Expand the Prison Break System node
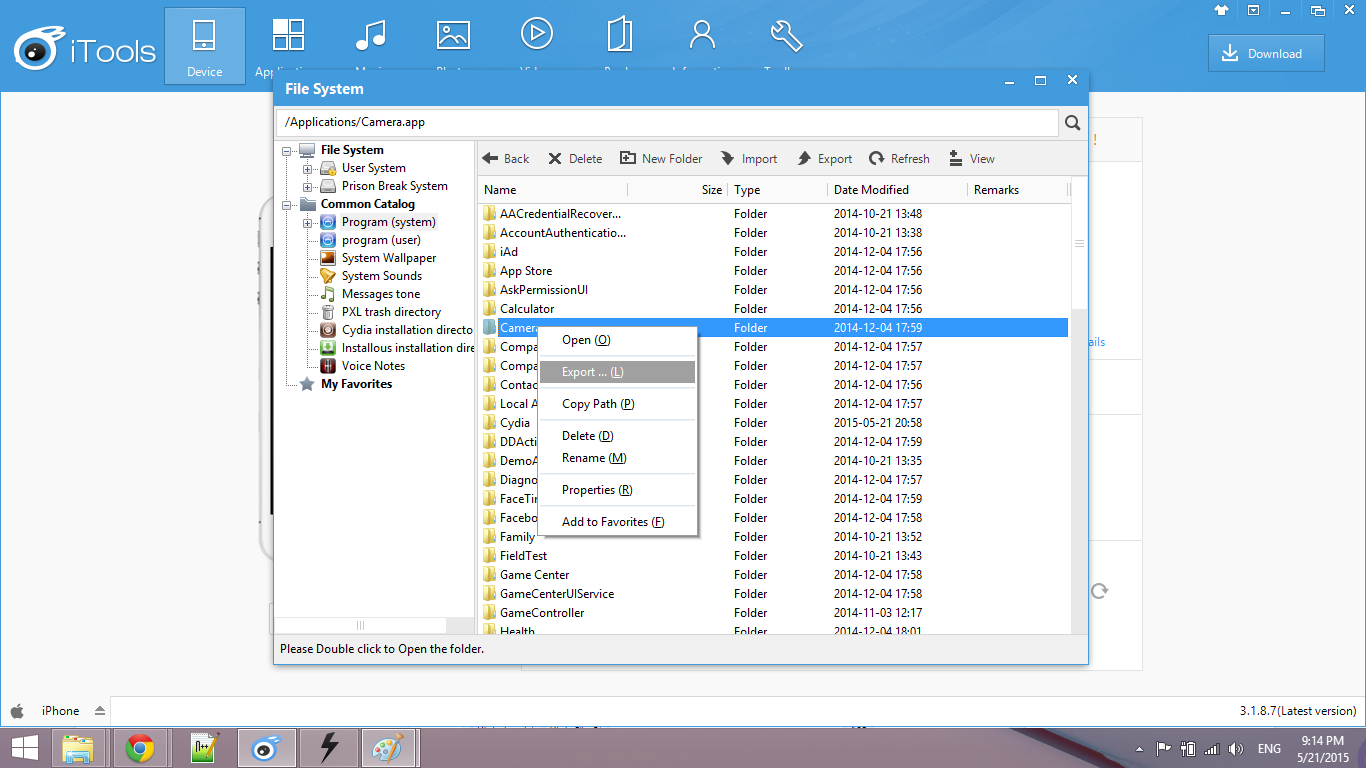The height and width of the screenshot is (768, 1366). 308,186
